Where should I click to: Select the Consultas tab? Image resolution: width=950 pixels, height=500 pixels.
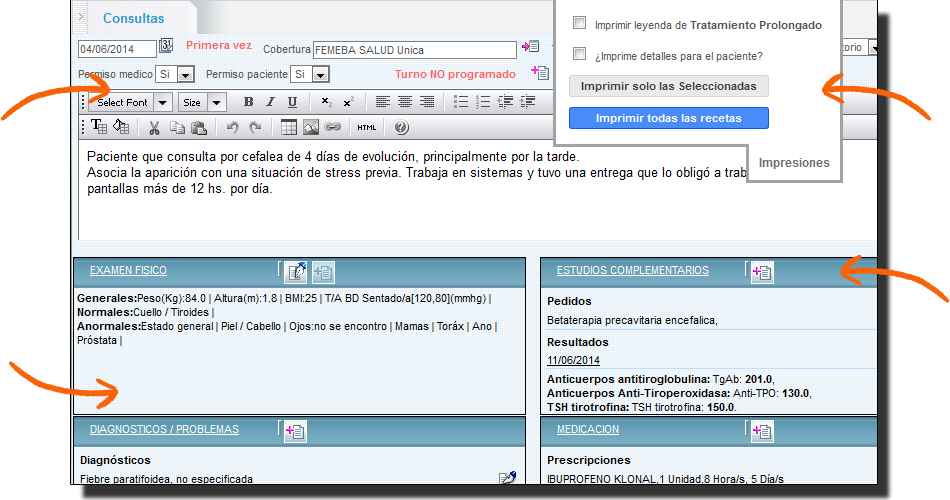134,18
